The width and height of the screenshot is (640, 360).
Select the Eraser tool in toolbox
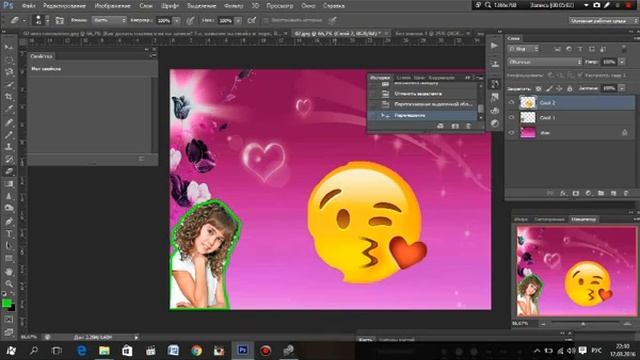click(x=9, y=171)
